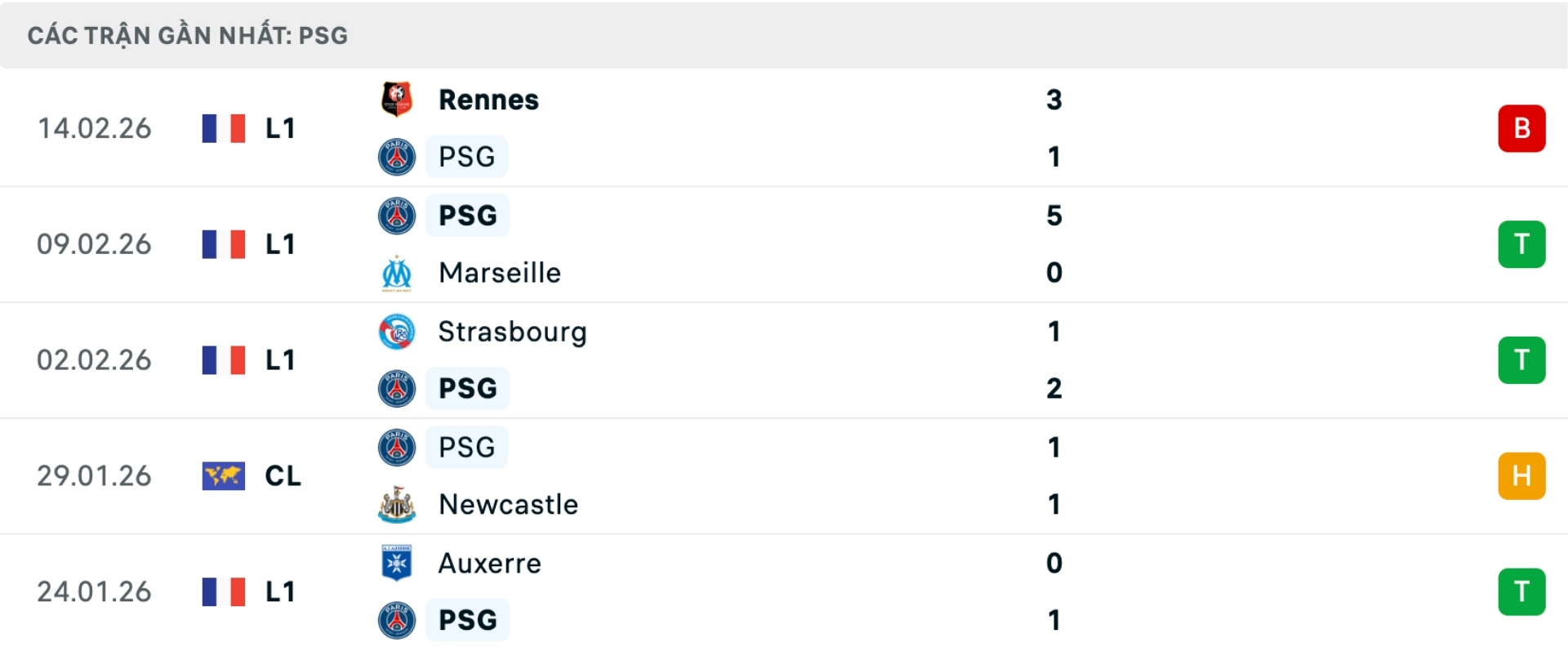This screenshot has height=647, width=1568.
Task: Click the L1 league label on 02.02.26 row
Action: click(280, 360)
